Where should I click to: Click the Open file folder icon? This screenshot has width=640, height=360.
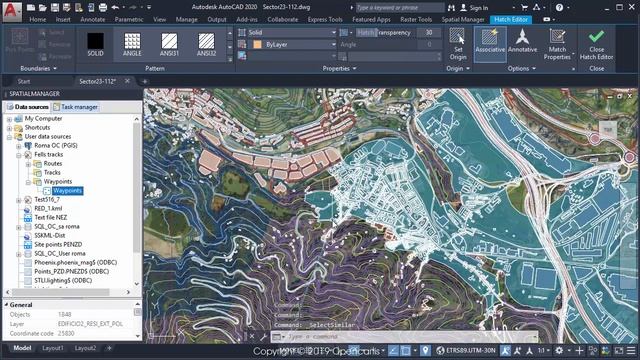tap(42, 7)
